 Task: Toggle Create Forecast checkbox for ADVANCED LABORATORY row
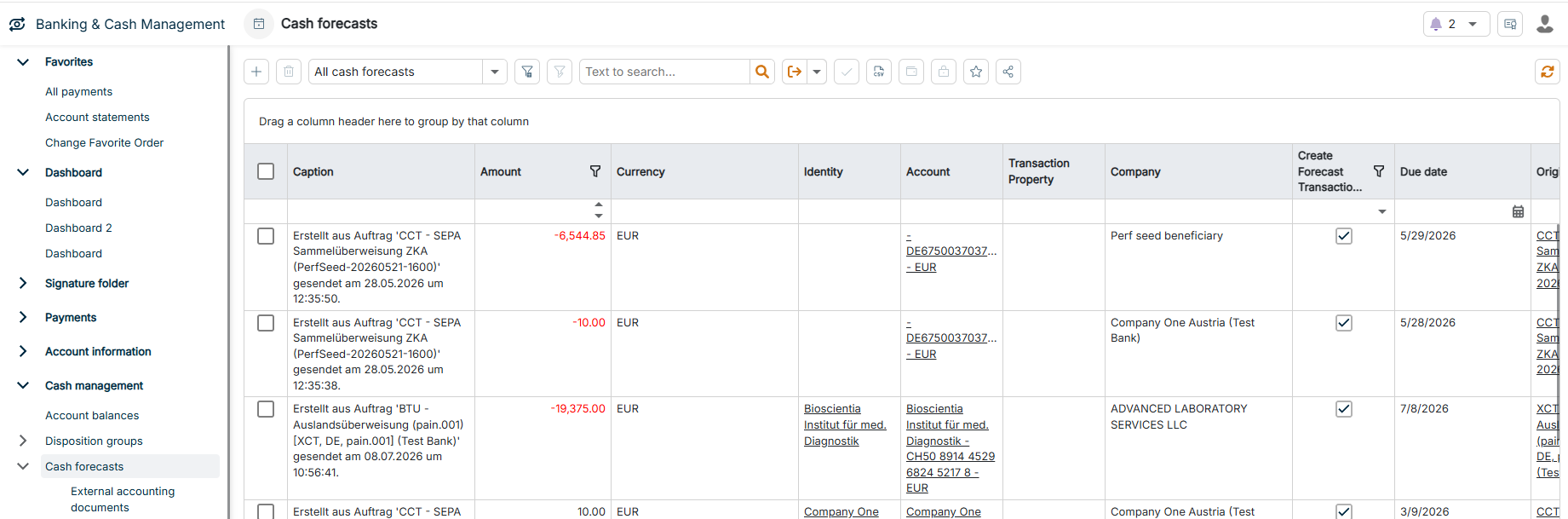coord(1344,409)
